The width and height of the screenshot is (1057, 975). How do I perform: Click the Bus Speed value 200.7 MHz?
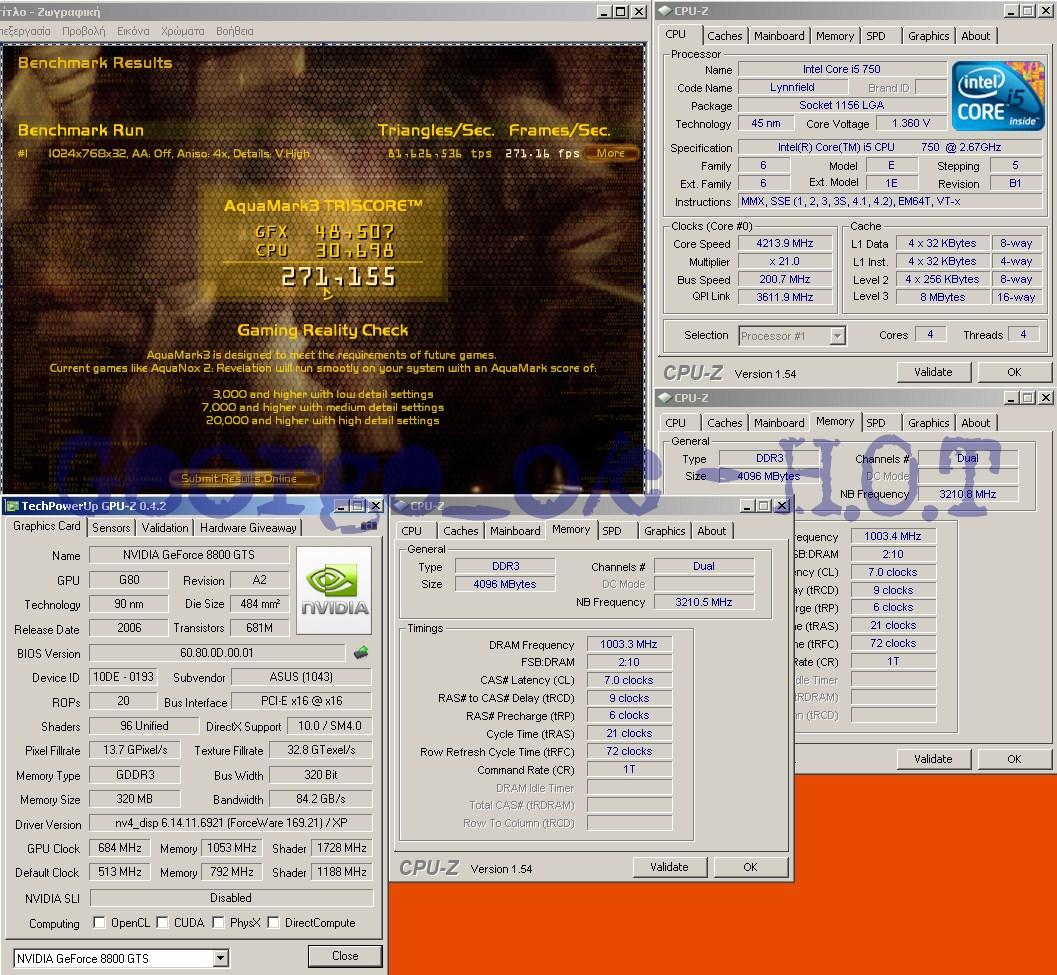pyautogui.click(x=785, y=279)
